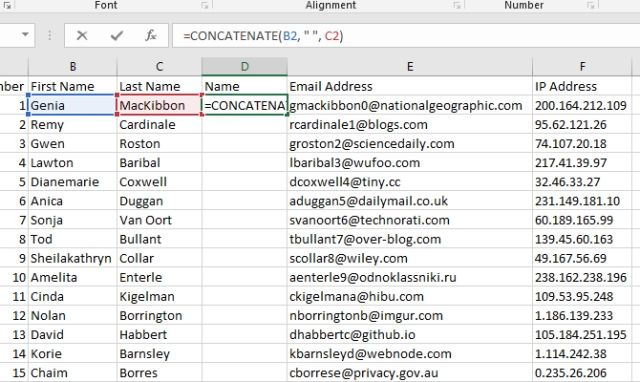Click the empty Name cell beside Cardinale
Image resolution: width=640 pixels, height=382 pixels.
click(244, 124)
